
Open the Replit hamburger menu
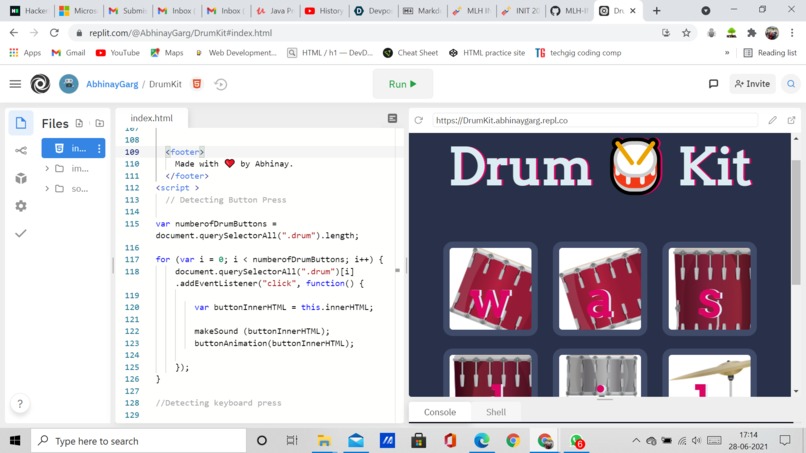click(x=15, y=84)
